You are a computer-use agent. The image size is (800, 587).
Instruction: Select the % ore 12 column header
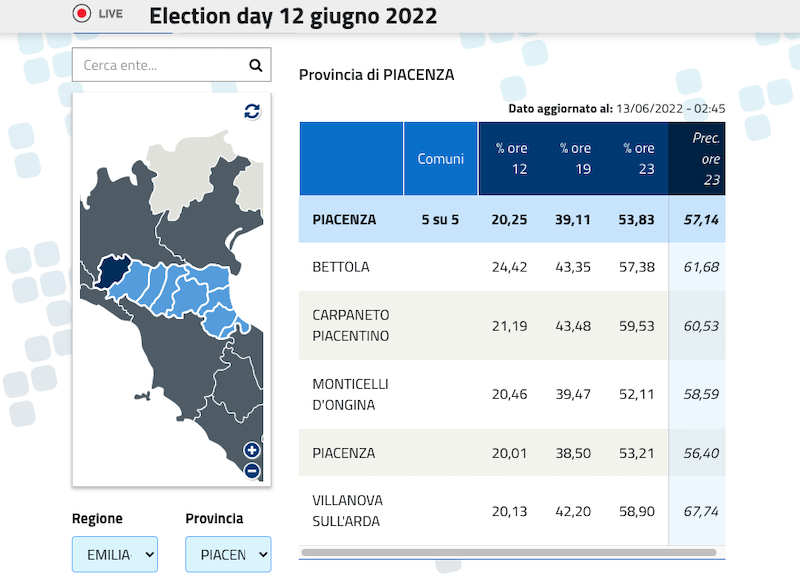click(x=511, y=159)
